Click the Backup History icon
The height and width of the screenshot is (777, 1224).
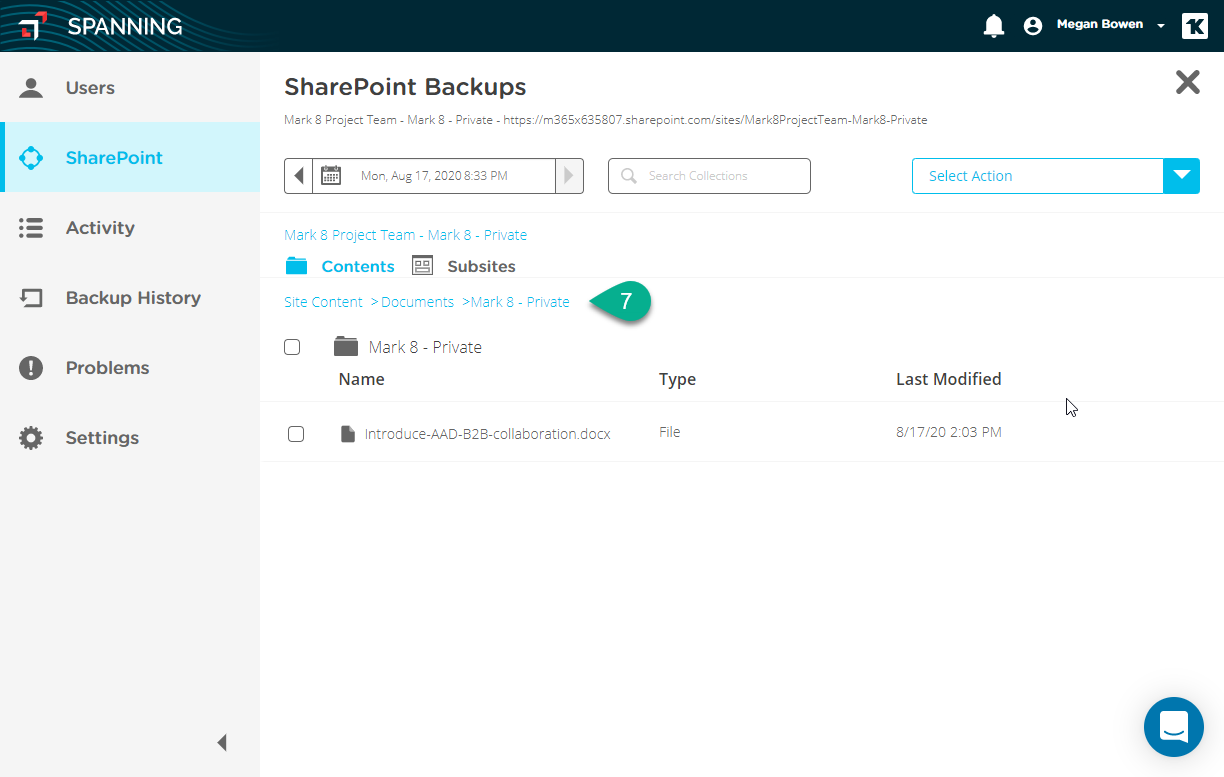point(31,298)
